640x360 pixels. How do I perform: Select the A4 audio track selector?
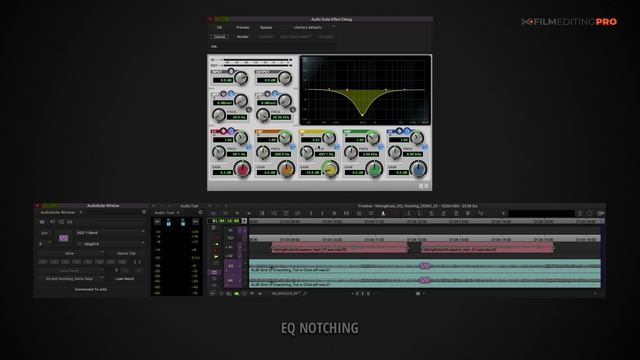point(231,280)
